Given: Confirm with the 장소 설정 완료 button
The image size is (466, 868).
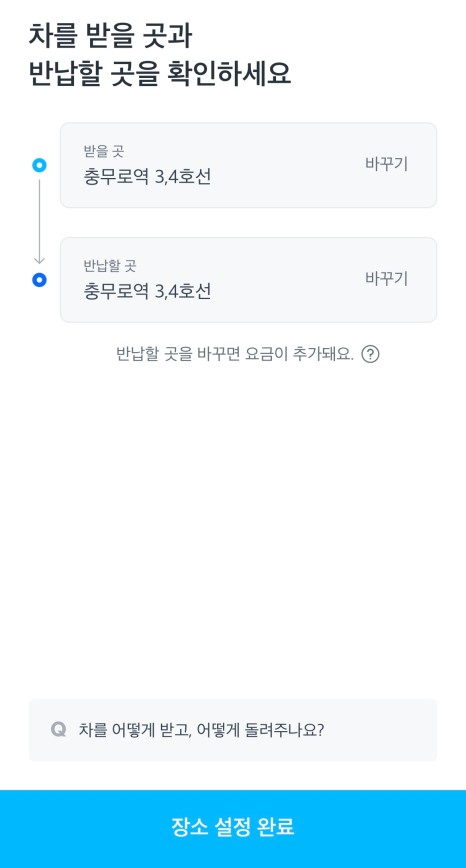Looking at the screenshot, I should (233, 829).
